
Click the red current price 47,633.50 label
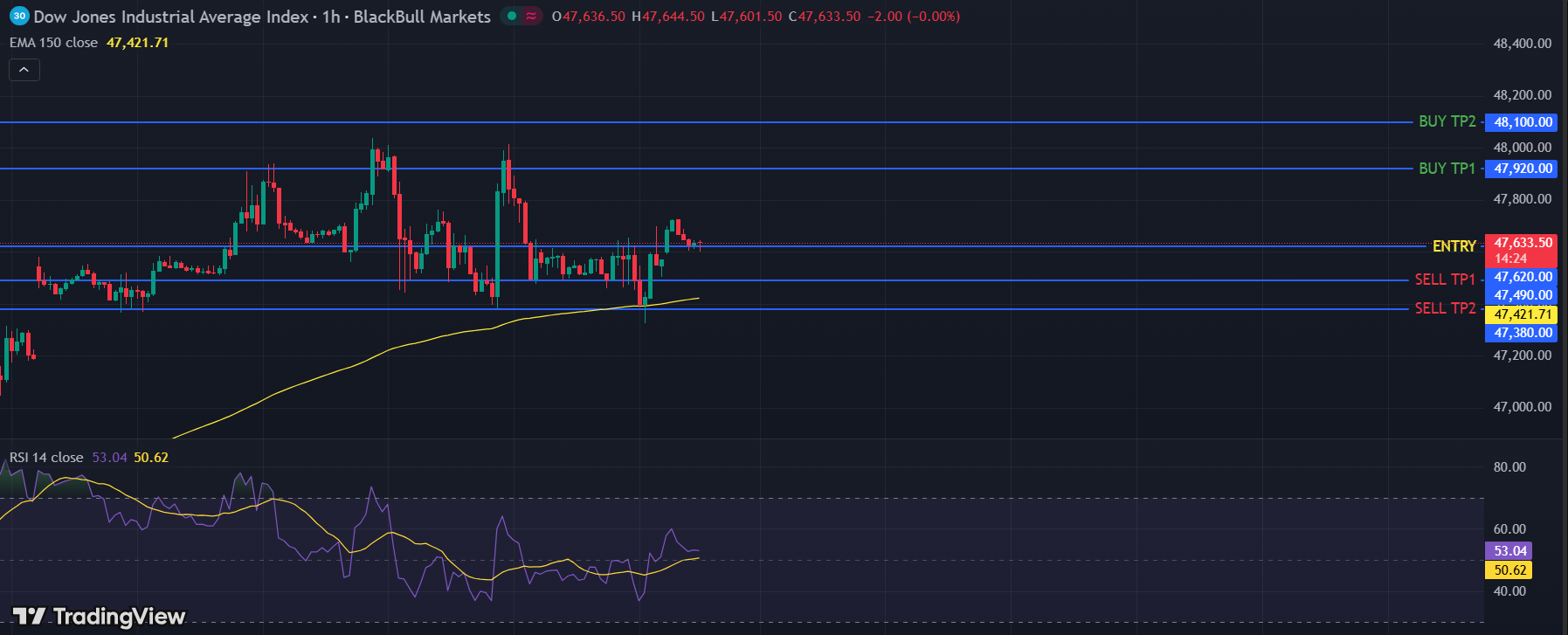pos(1523,244)
